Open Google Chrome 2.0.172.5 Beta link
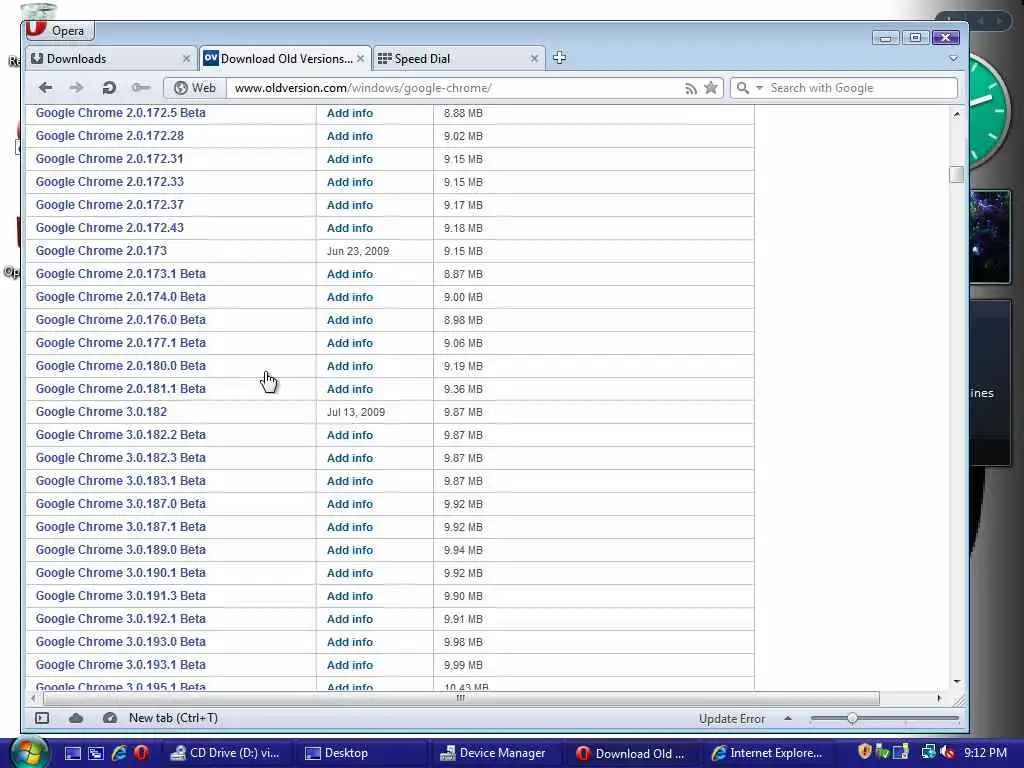The image size is (1024, 768). (x=121, y=113)
